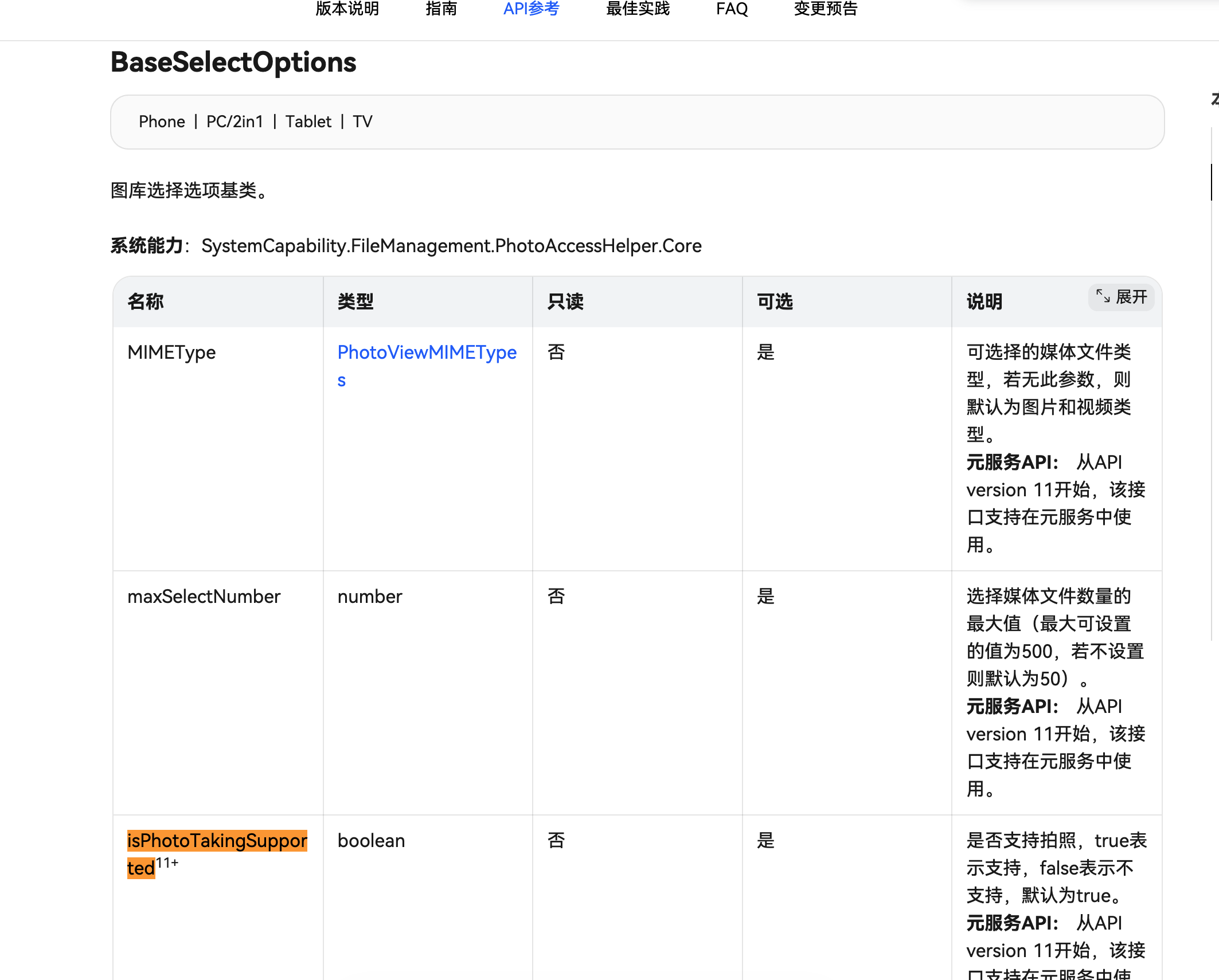
Task: Open the 变更预告 tab
Action: [x=825, y=9]
